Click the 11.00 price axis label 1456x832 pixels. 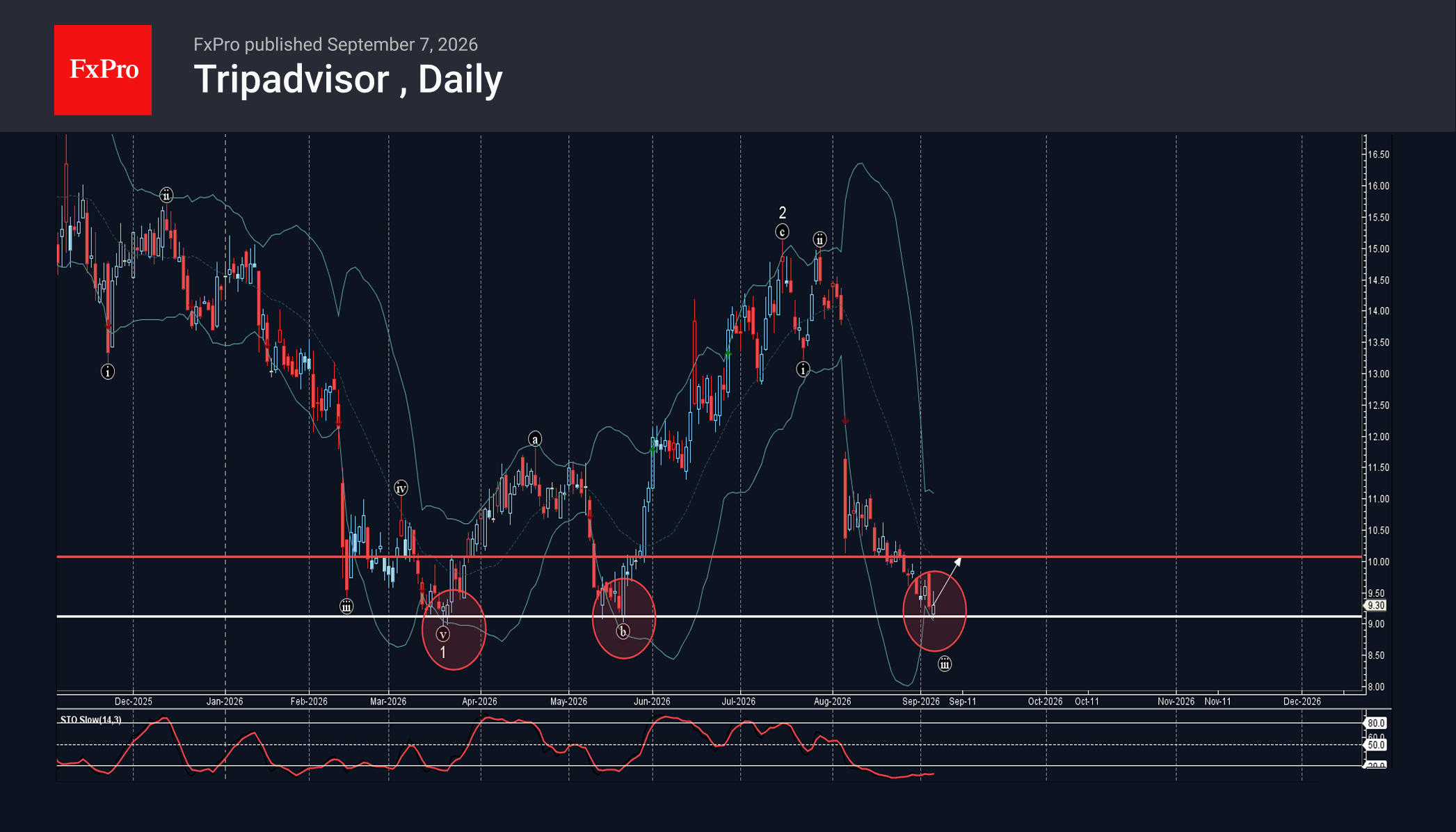tap(1378, 499)
